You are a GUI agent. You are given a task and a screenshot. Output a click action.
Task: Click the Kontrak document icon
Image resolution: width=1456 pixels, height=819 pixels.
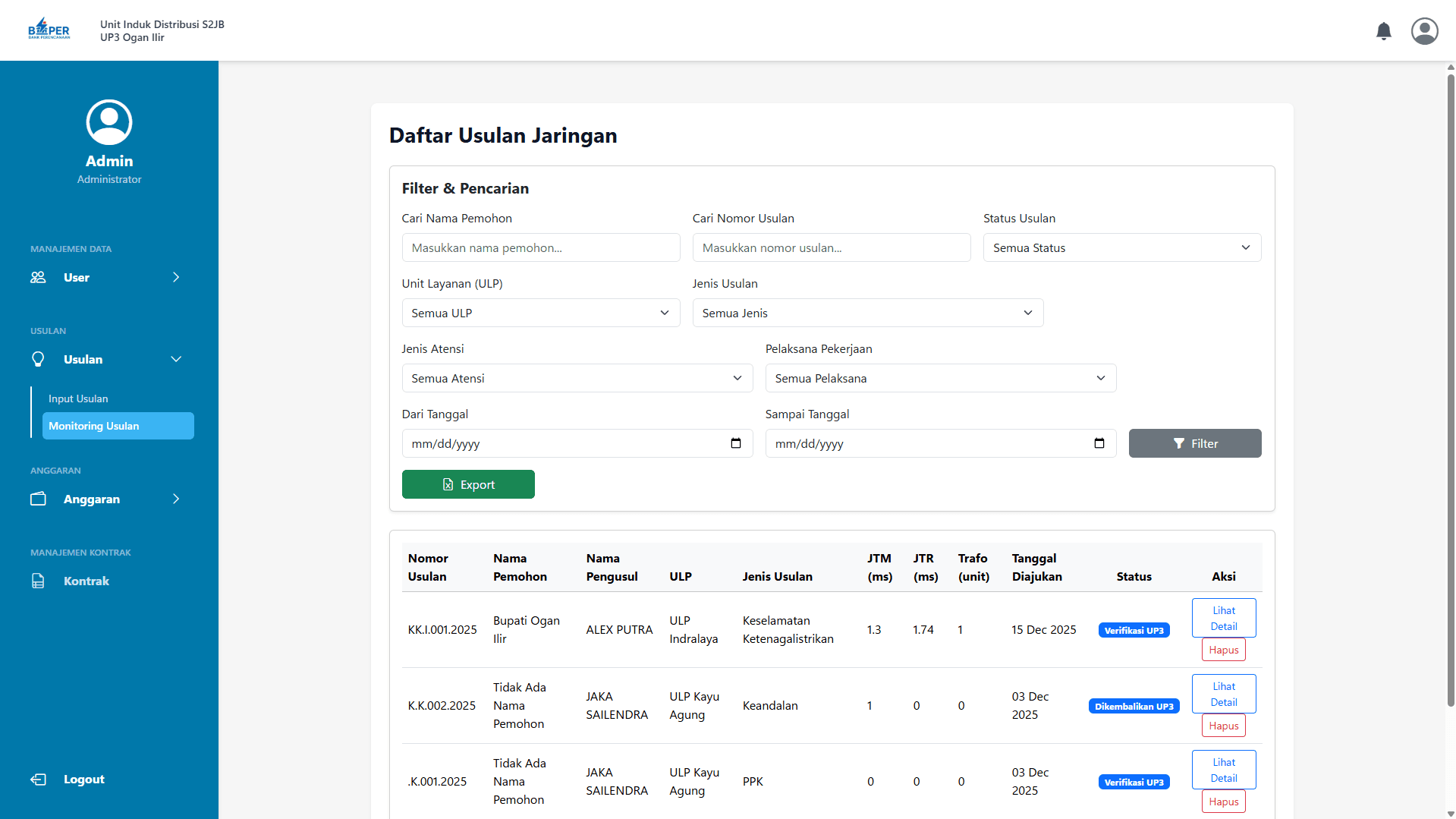pyautogui.click(x=38, y=581)
